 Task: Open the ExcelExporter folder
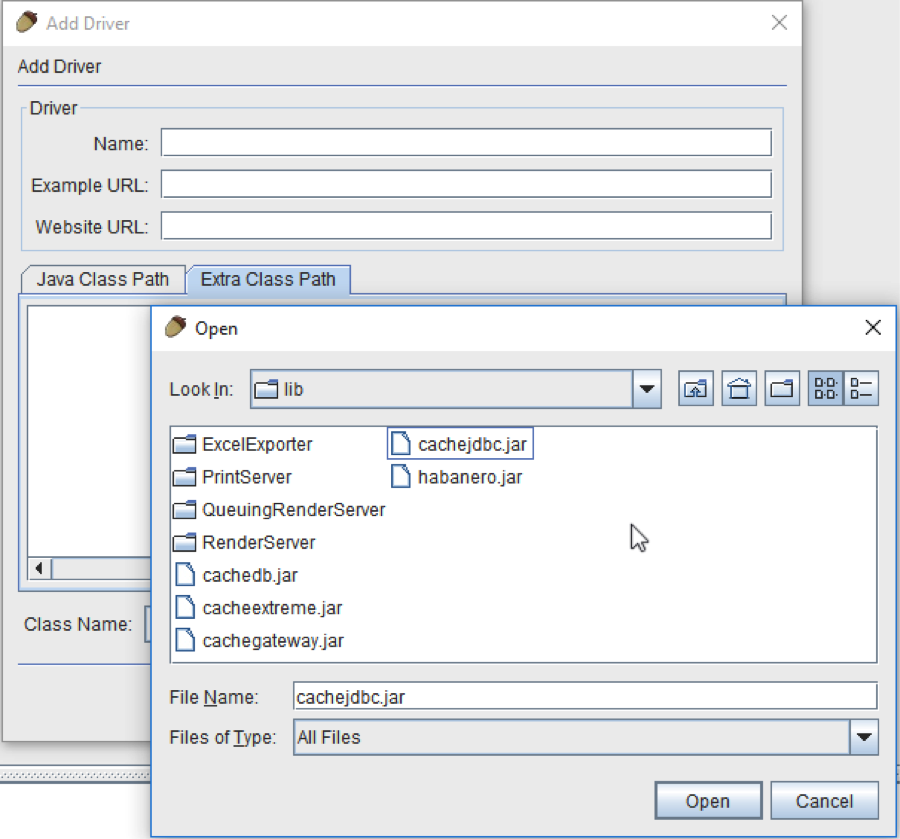256,444
